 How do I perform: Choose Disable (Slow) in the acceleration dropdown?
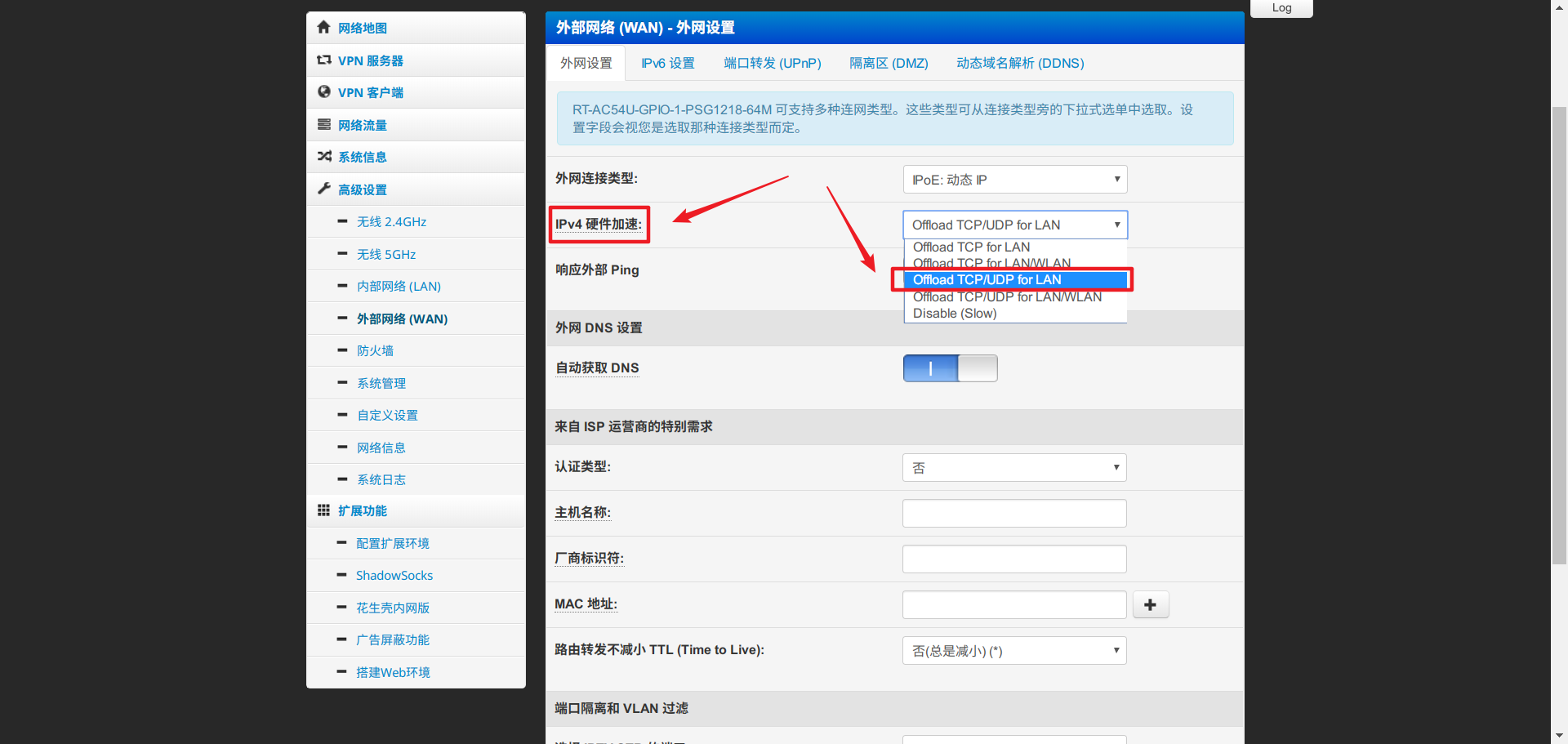(954, 313)
